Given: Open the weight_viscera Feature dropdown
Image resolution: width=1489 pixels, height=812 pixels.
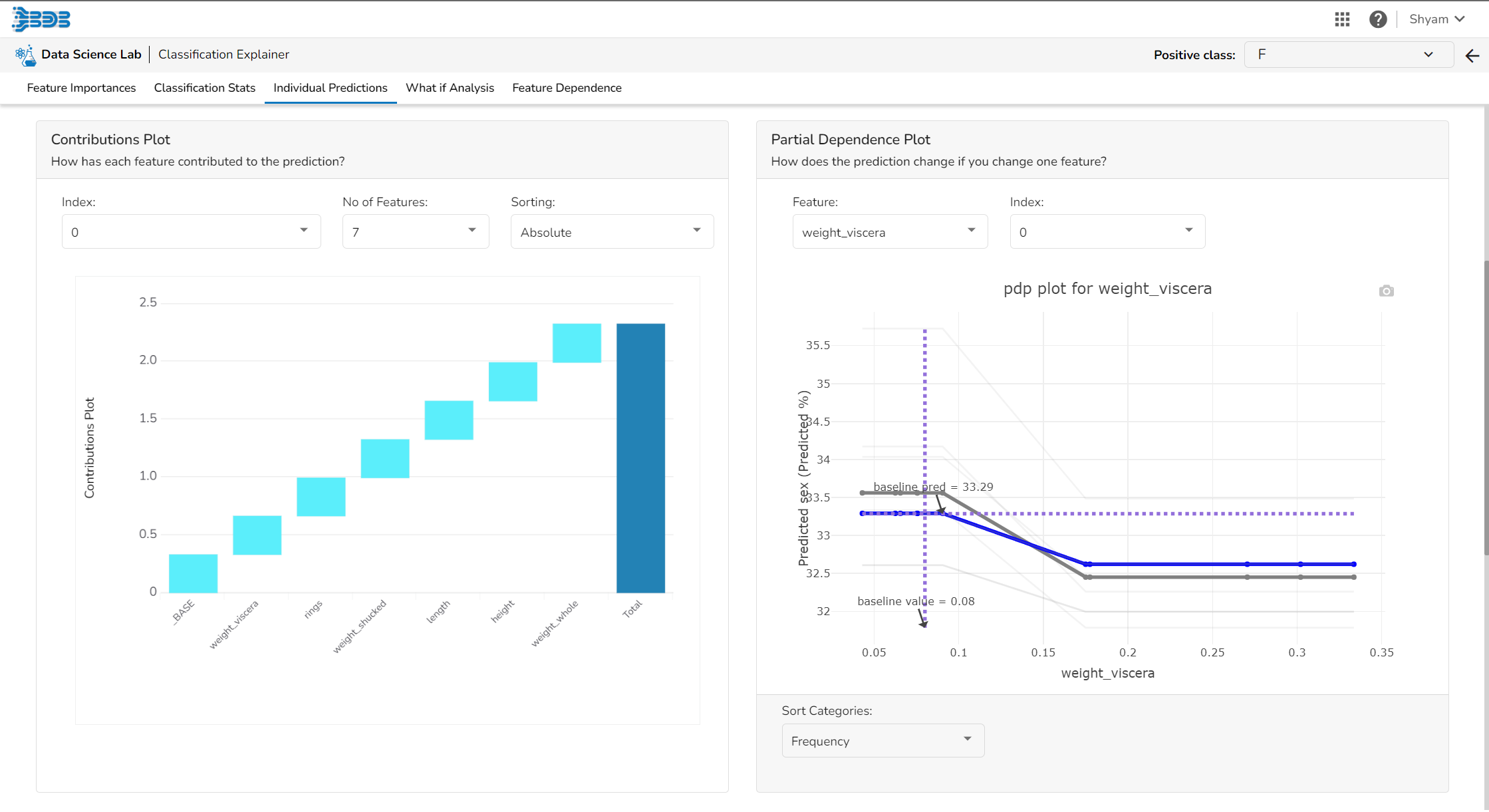Looking at the screenshot, I should tap(889, 232).
